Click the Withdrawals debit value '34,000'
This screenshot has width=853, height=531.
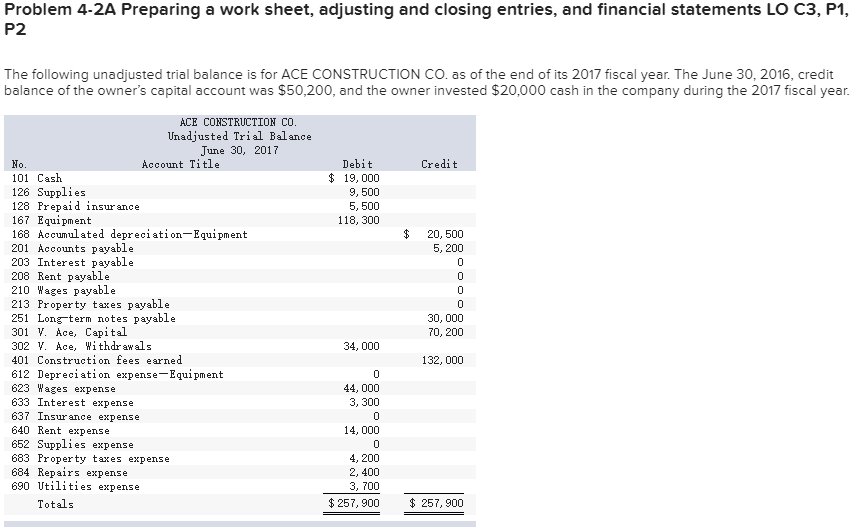[362, 347]
